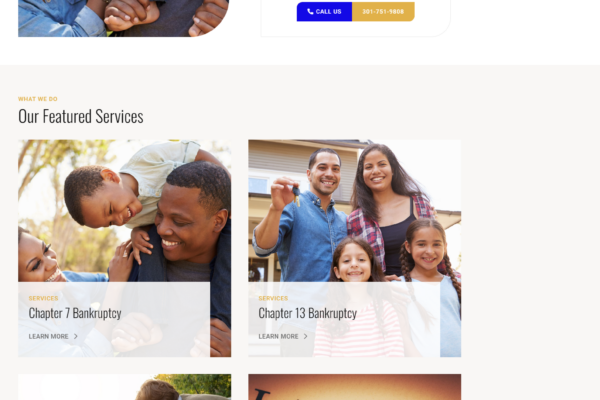Click the chevron arrow beside Chapter 7 Learn More

coord(76,336)
